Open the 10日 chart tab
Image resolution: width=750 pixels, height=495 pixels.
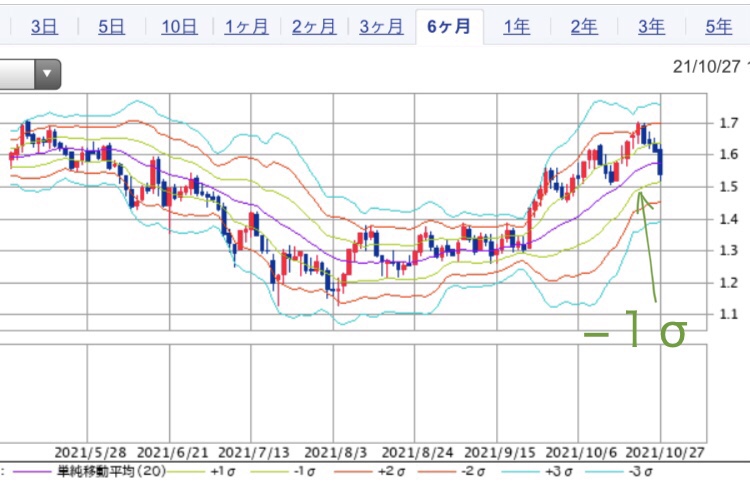(x=179, y=27)
